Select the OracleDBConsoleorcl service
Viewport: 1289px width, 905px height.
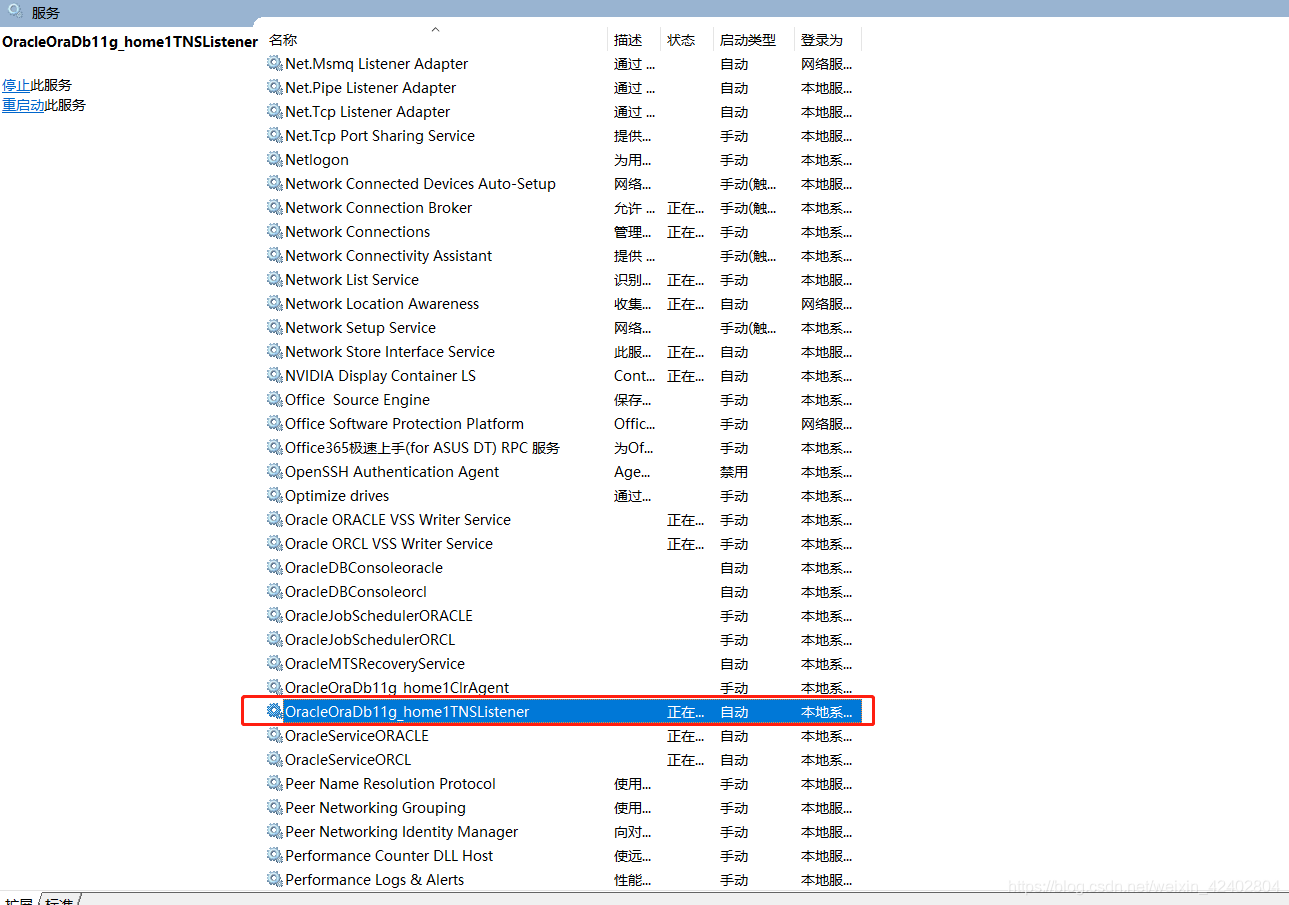(x=356, y=591)
